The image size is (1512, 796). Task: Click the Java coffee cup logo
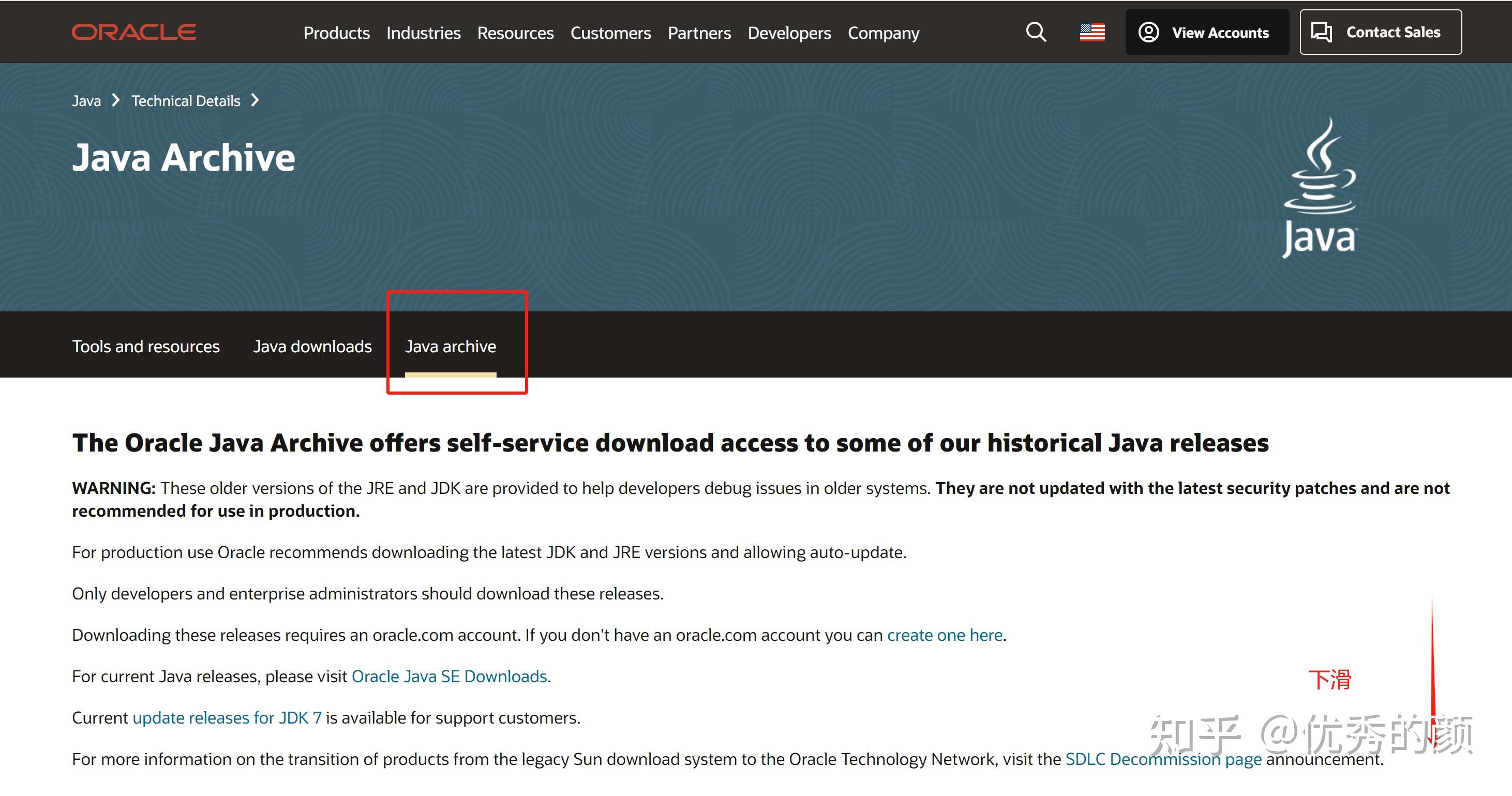click(1320, 188)
